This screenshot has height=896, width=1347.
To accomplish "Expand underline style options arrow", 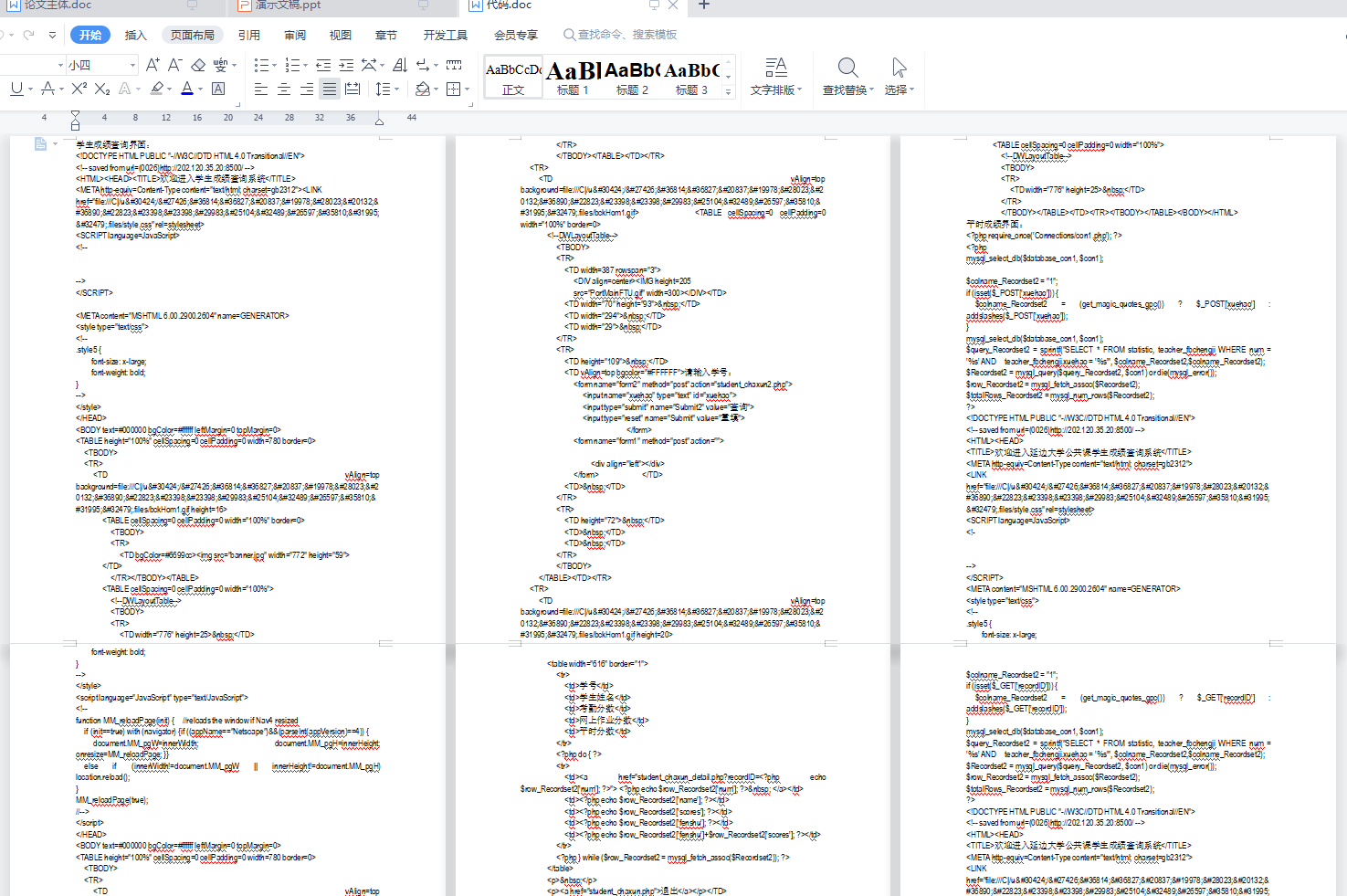I will tap(30, 90).
